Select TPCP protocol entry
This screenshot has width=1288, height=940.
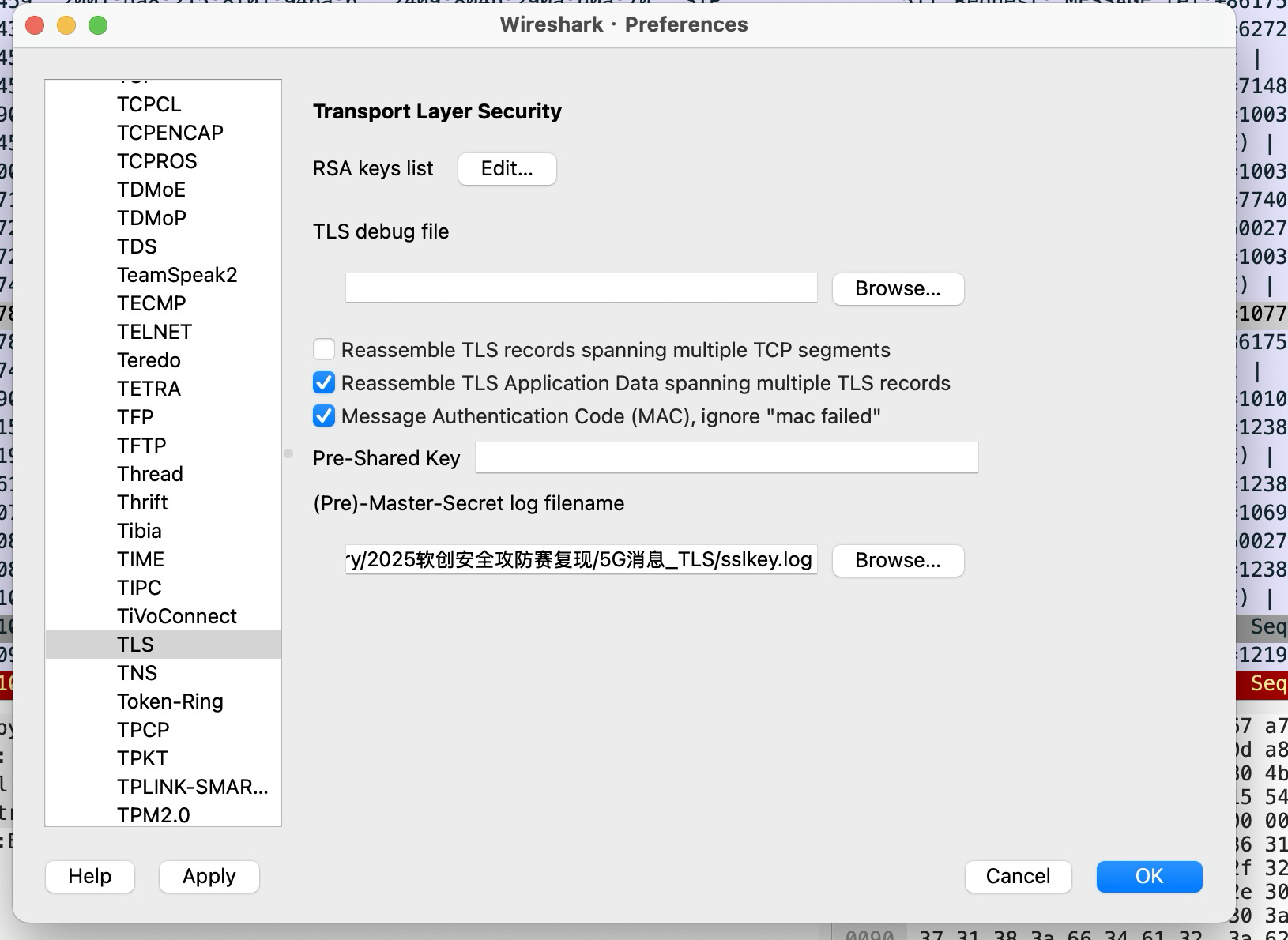(x=163, y=730)
